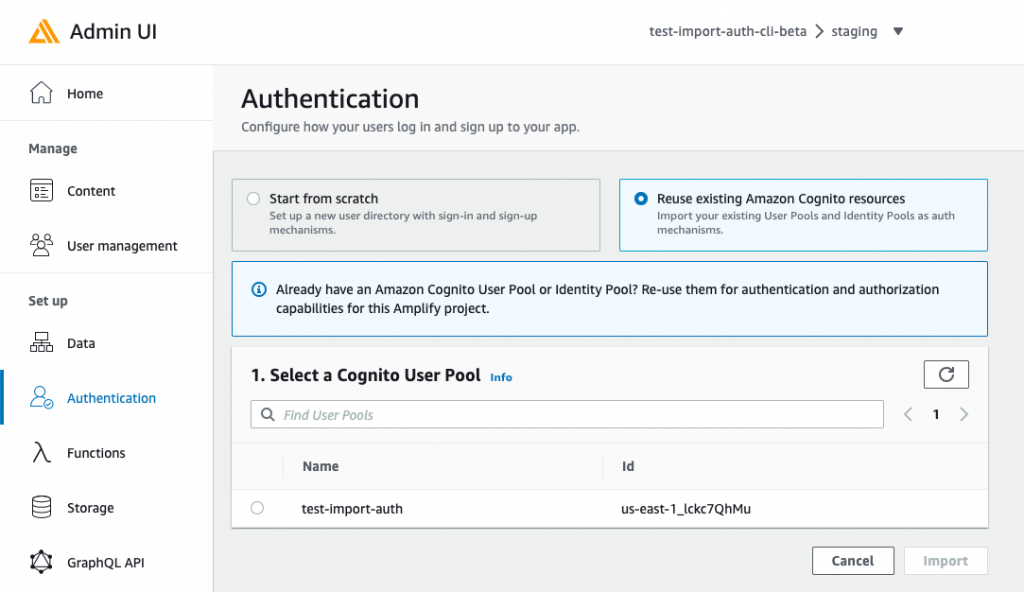Click the staging breadcrumb label
Screen dimensions: 1024x592
855,31
